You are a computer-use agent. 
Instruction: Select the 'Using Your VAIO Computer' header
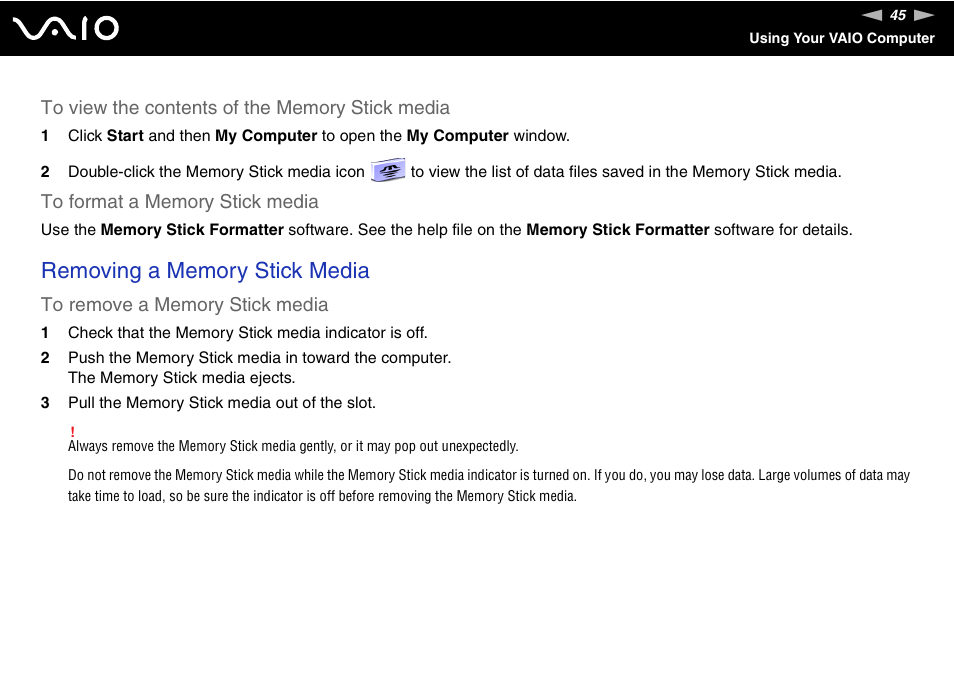point(841,38)
